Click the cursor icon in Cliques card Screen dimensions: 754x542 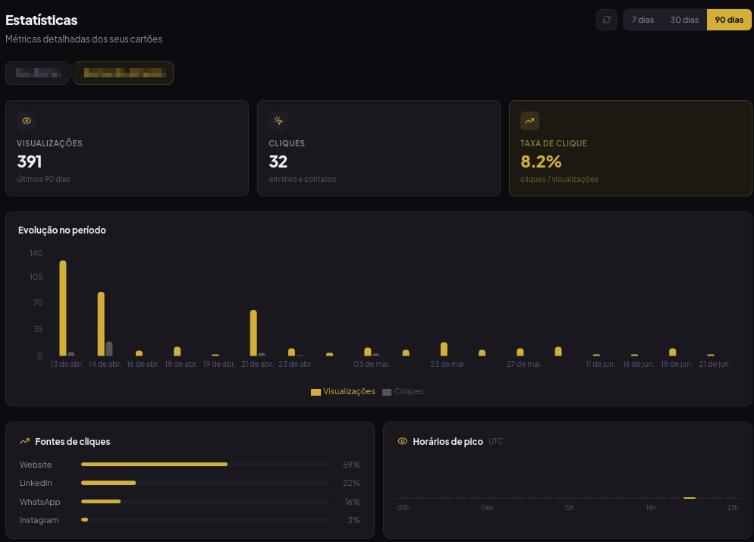278,121
